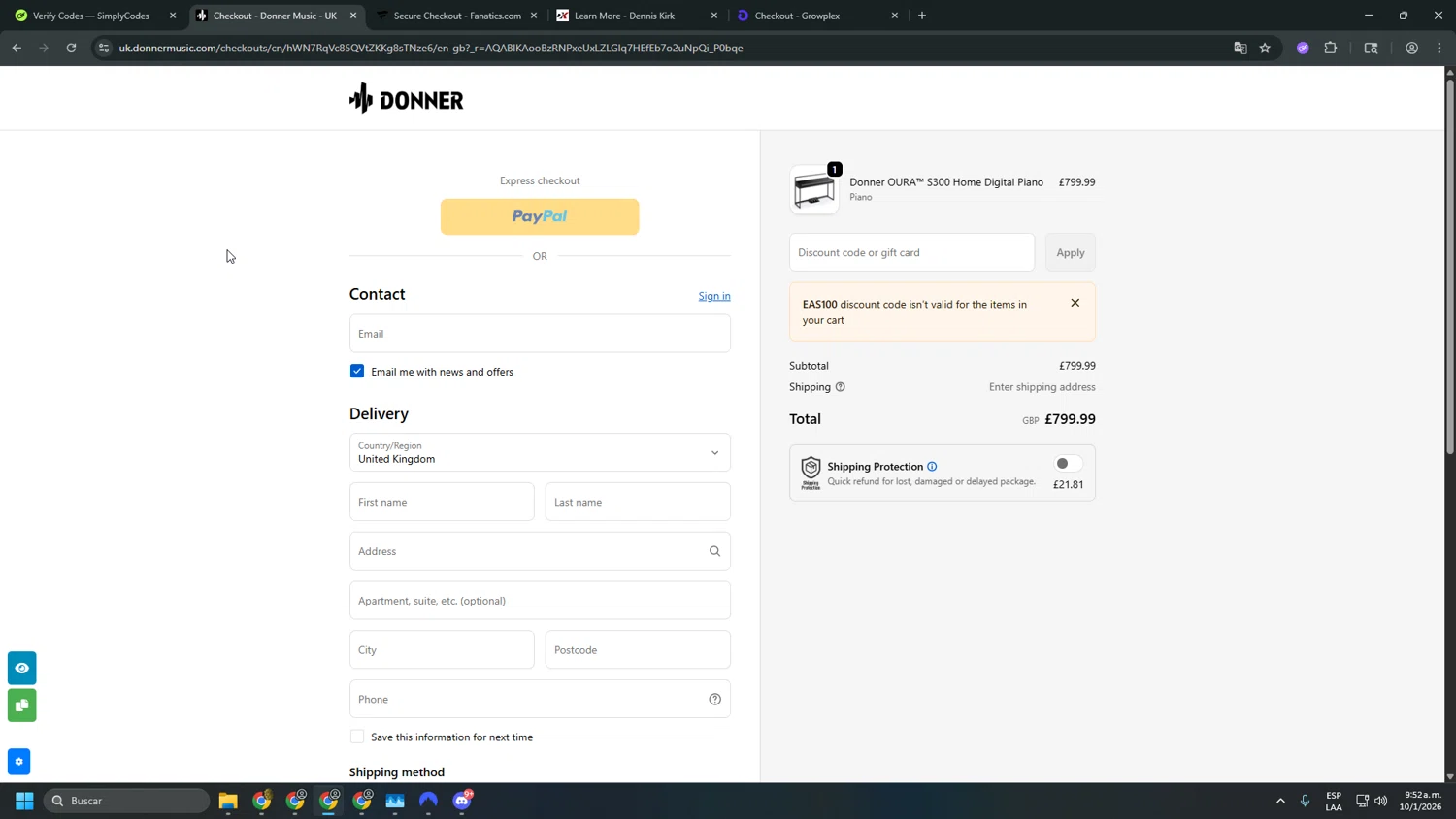
Task: Open a new browser tab
Action: pos(922,16)
